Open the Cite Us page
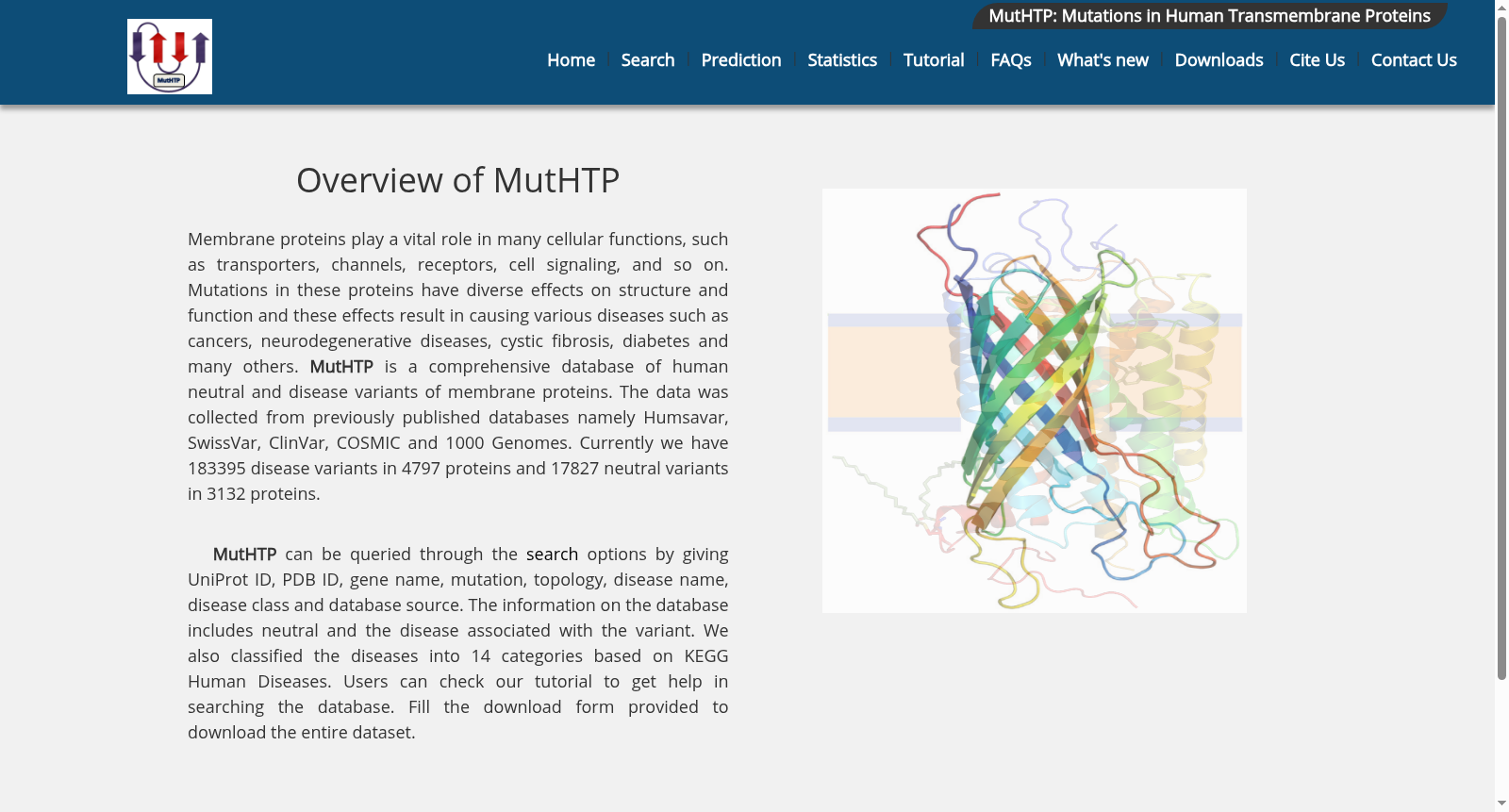Screen dimensions: 1509x812 click(x=1317, y=60)
